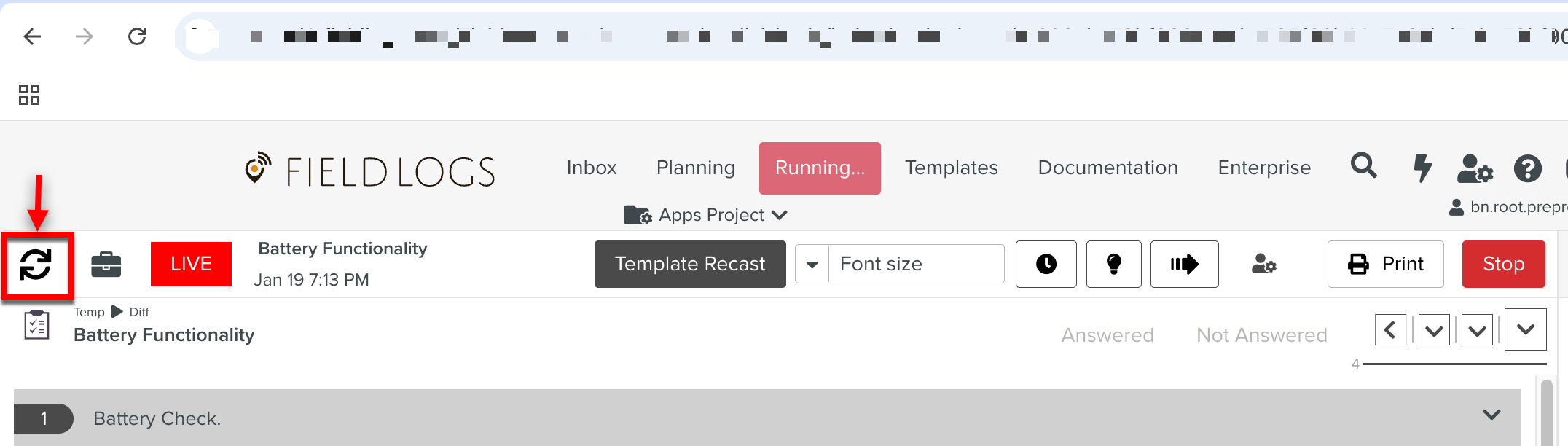This screenshot has width=1568, height=446.
Task: Toggle the Answered filter
Action: 1107,335
